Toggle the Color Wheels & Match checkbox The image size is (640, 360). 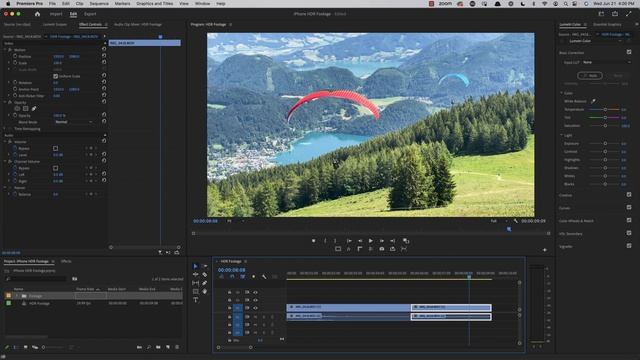click(x=629, y=220)
